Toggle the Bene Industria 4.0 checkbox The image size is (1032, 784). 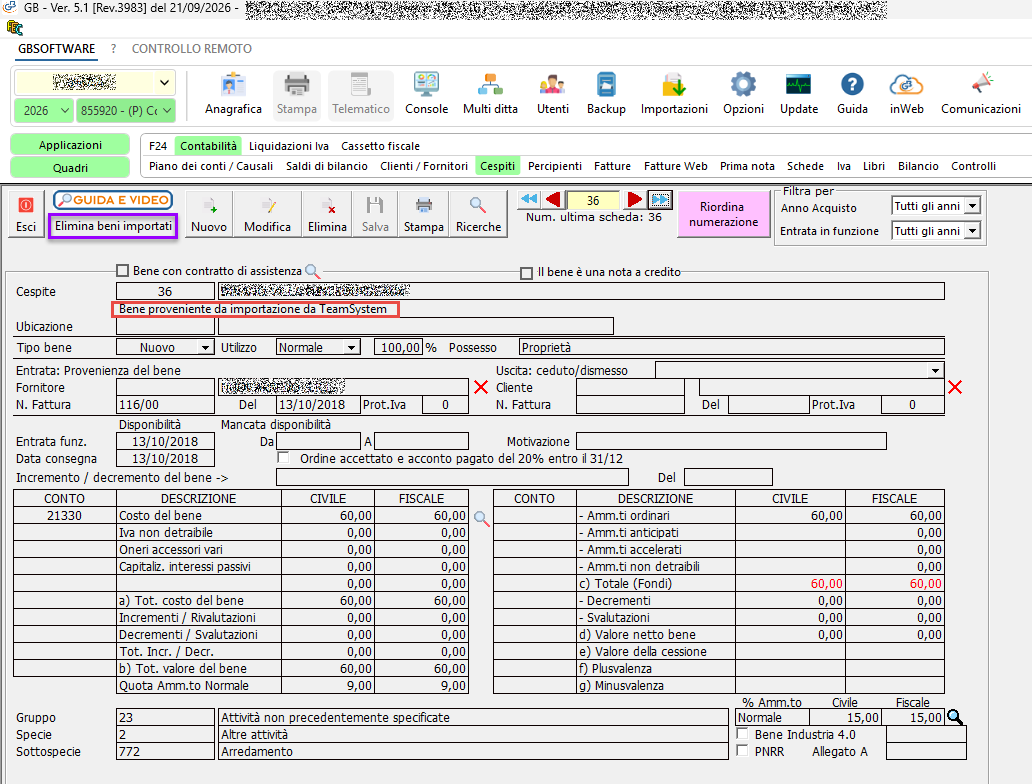tap(743, 733)
